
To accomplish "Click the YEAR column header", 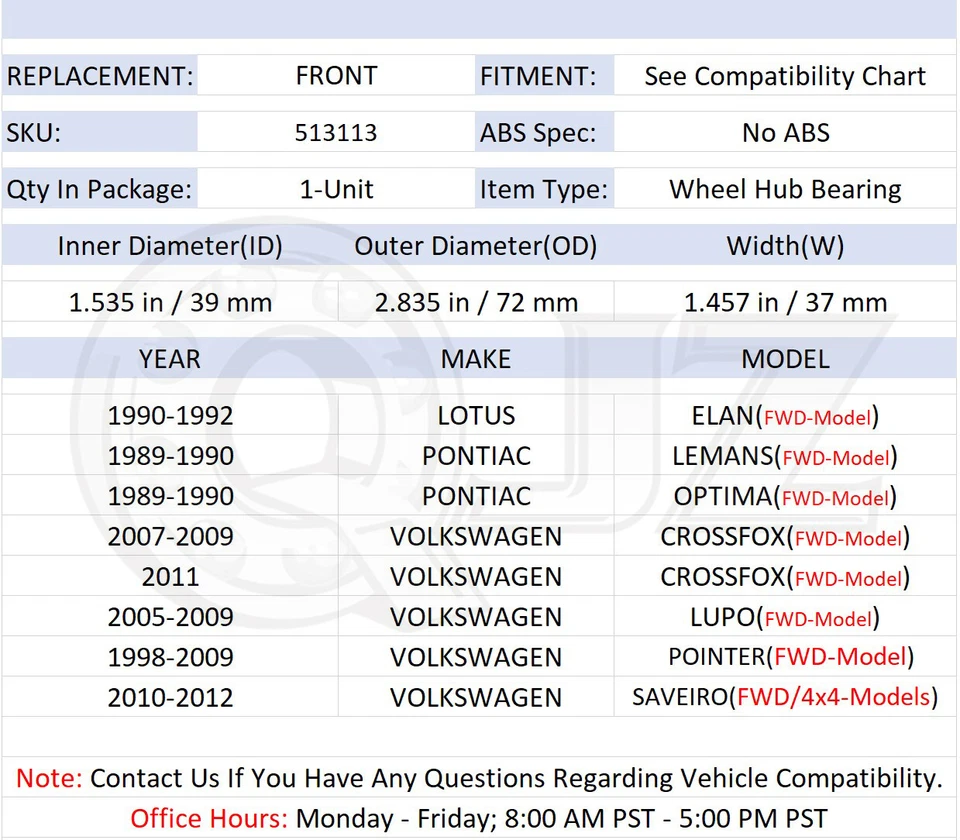I will (x=170, y=359).
